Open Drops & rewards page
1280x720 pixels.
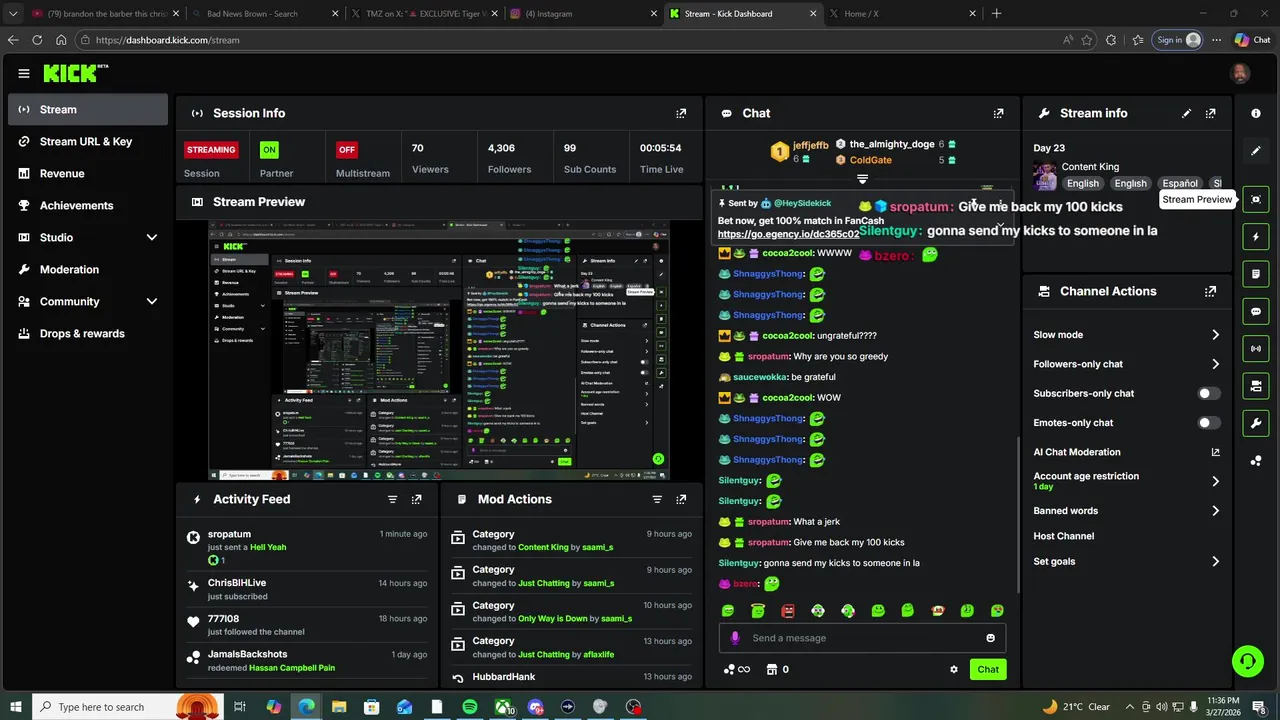[88, 333]
